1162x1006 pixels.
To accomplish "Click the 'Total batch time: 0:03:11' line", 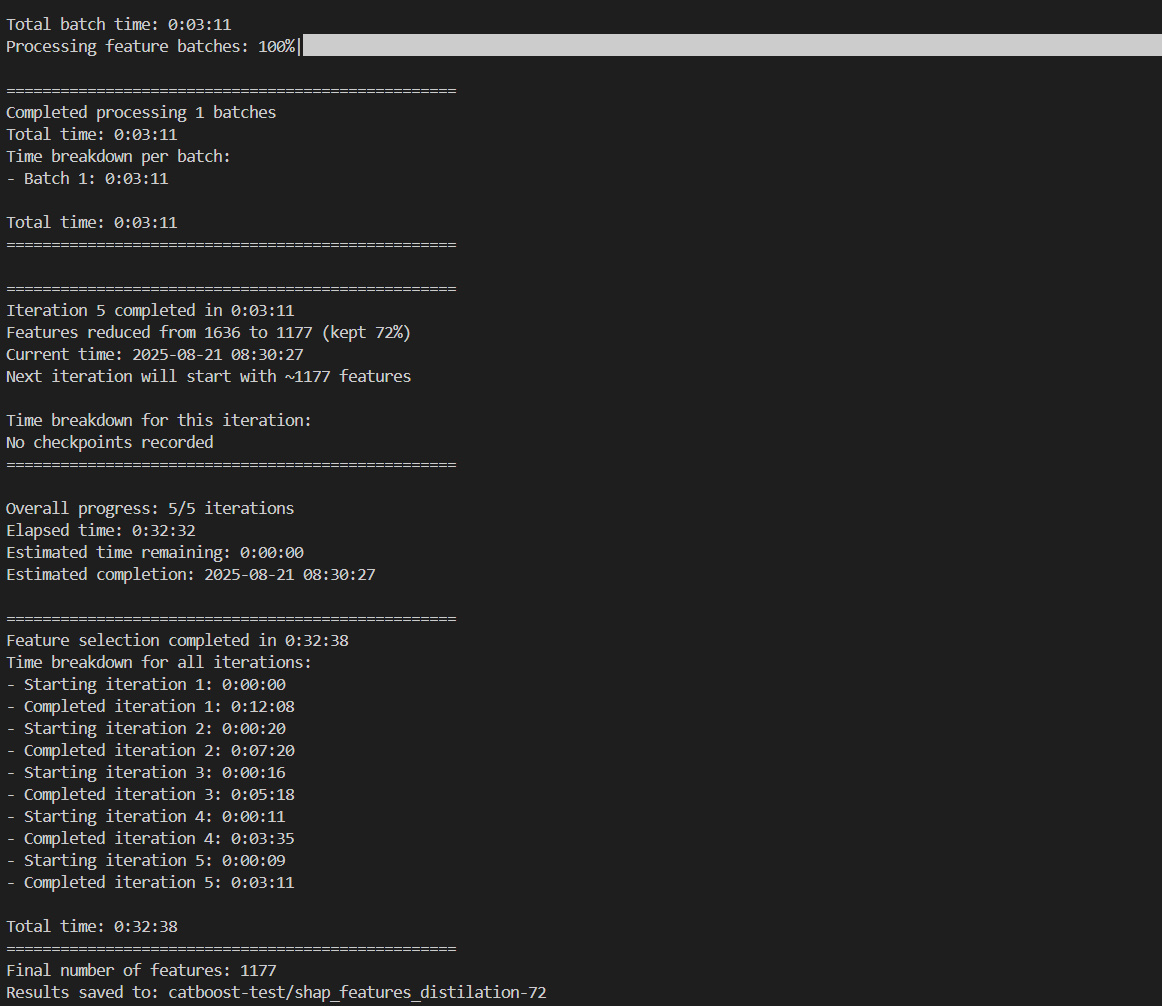I will pos(119,23).
